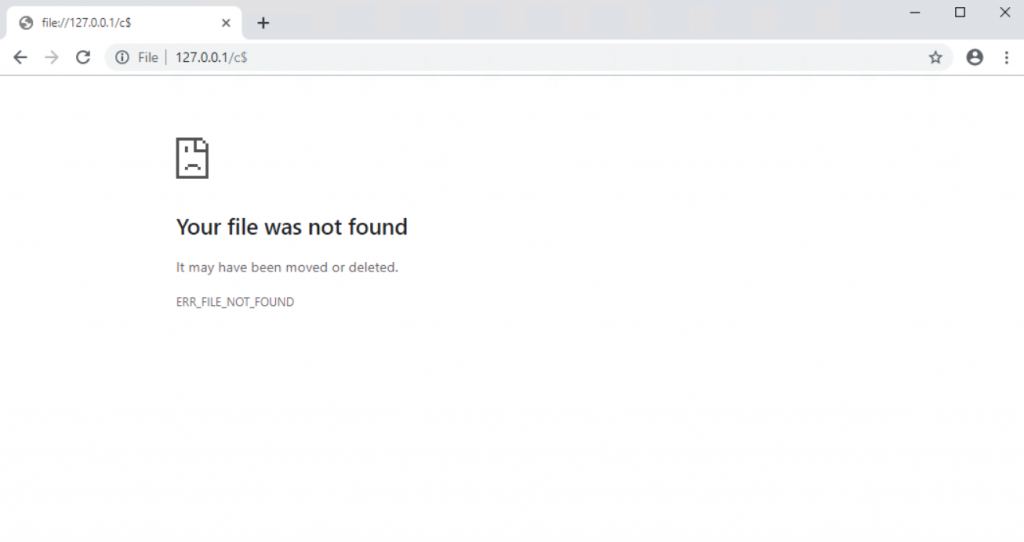Go back using the back arrow
1024x542 pixels.
[20, 58]
